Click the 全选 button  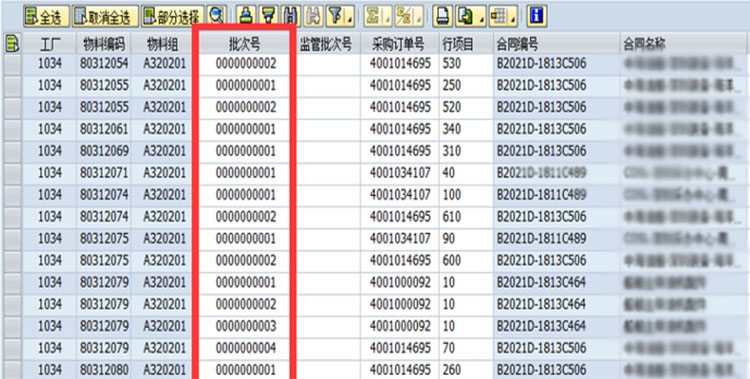[x=46, y=17]
